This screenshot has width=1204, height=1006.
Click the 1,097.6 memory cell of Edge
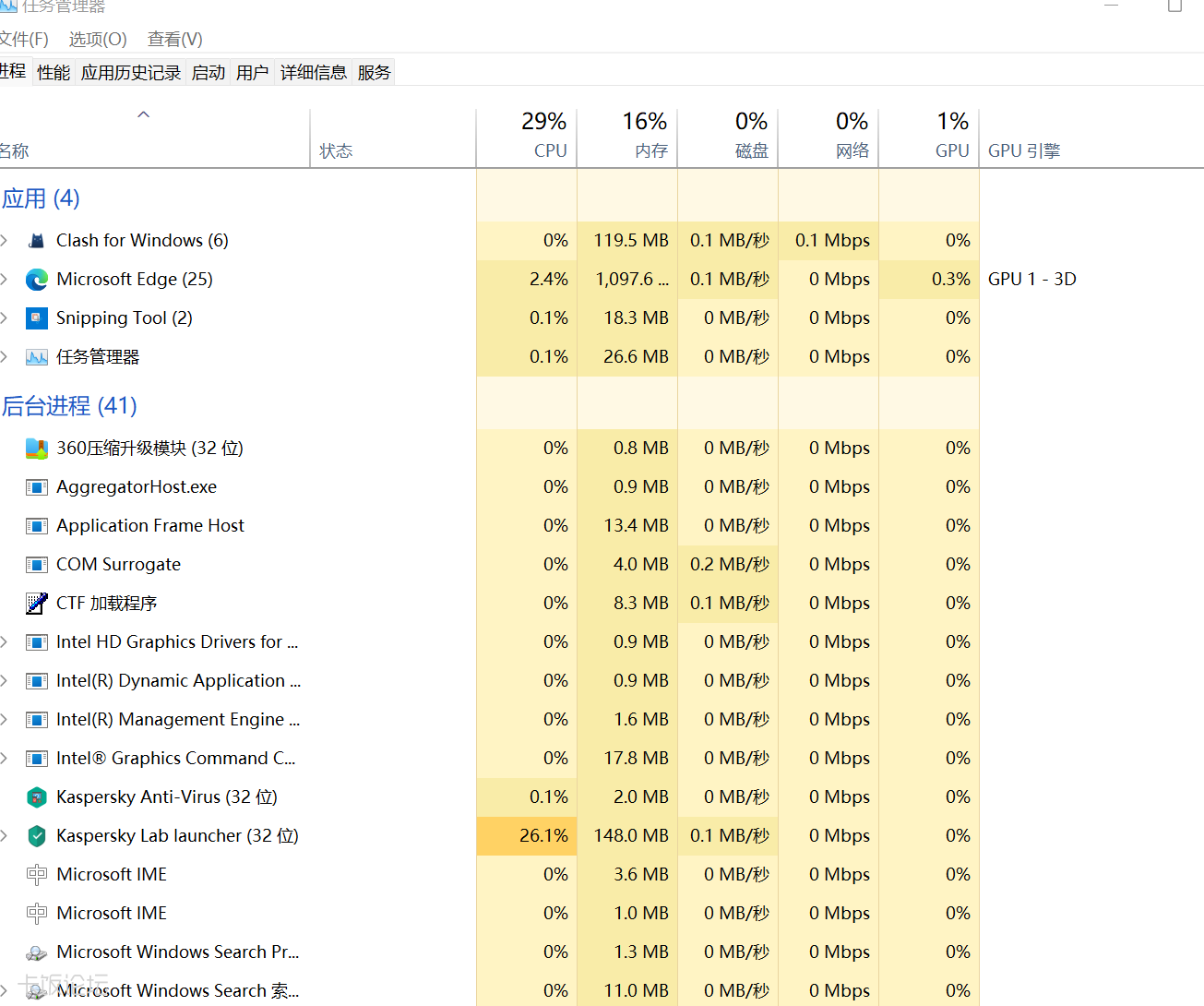pyautogui.click(x=627, y=280)
